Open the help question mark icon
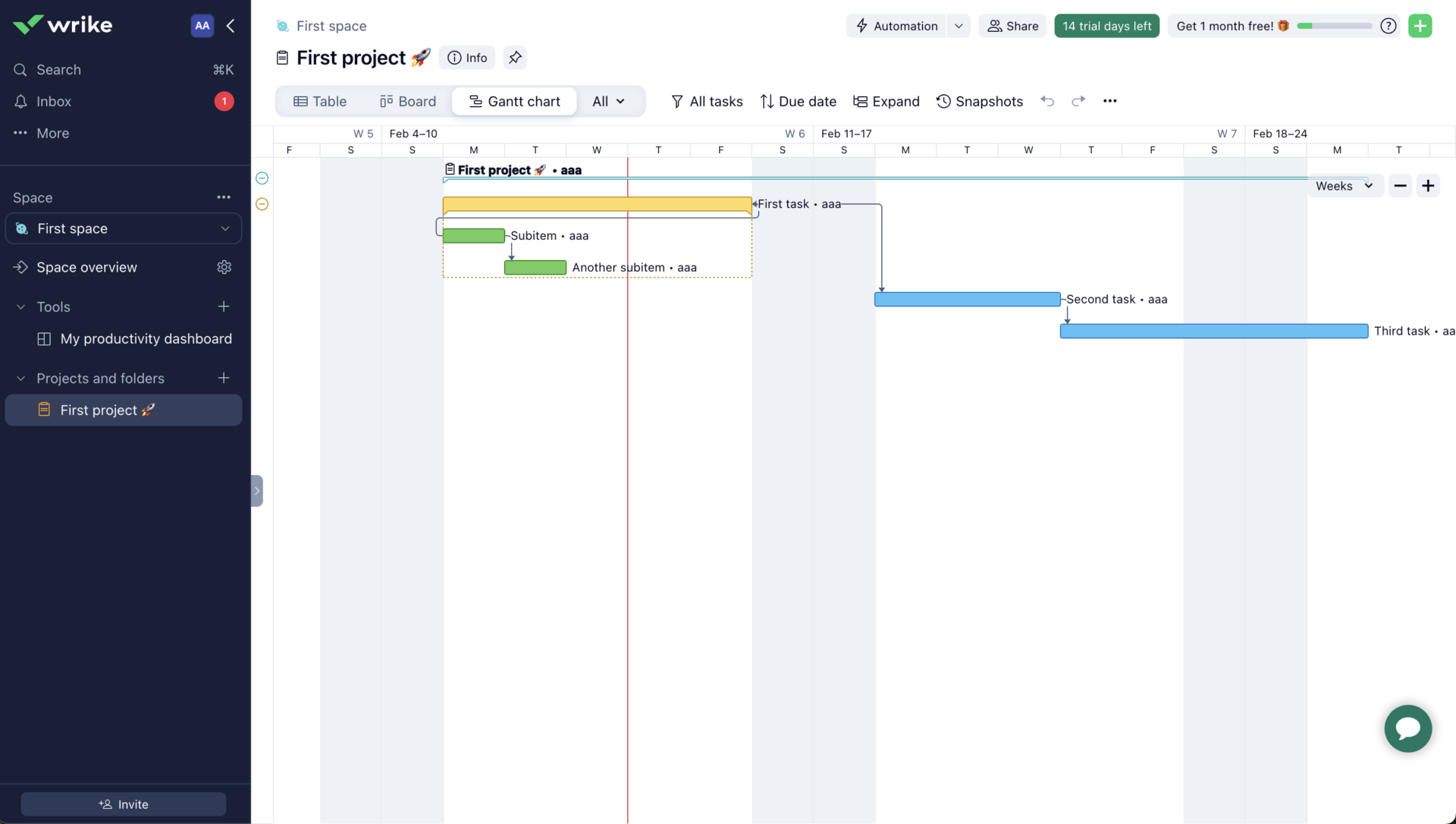The height and width of the screenshot is (824, 1456). (x=1389, y=26)
